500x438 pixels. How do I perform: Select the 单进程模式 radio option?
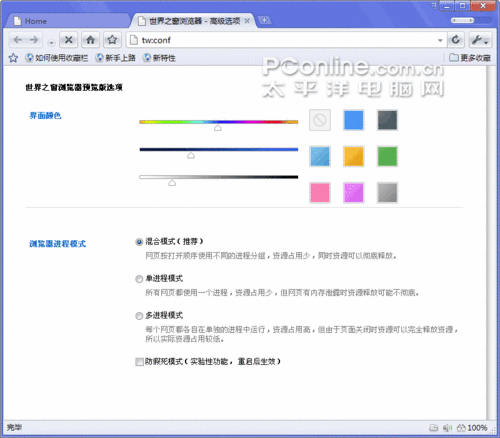tap(139, 279)
